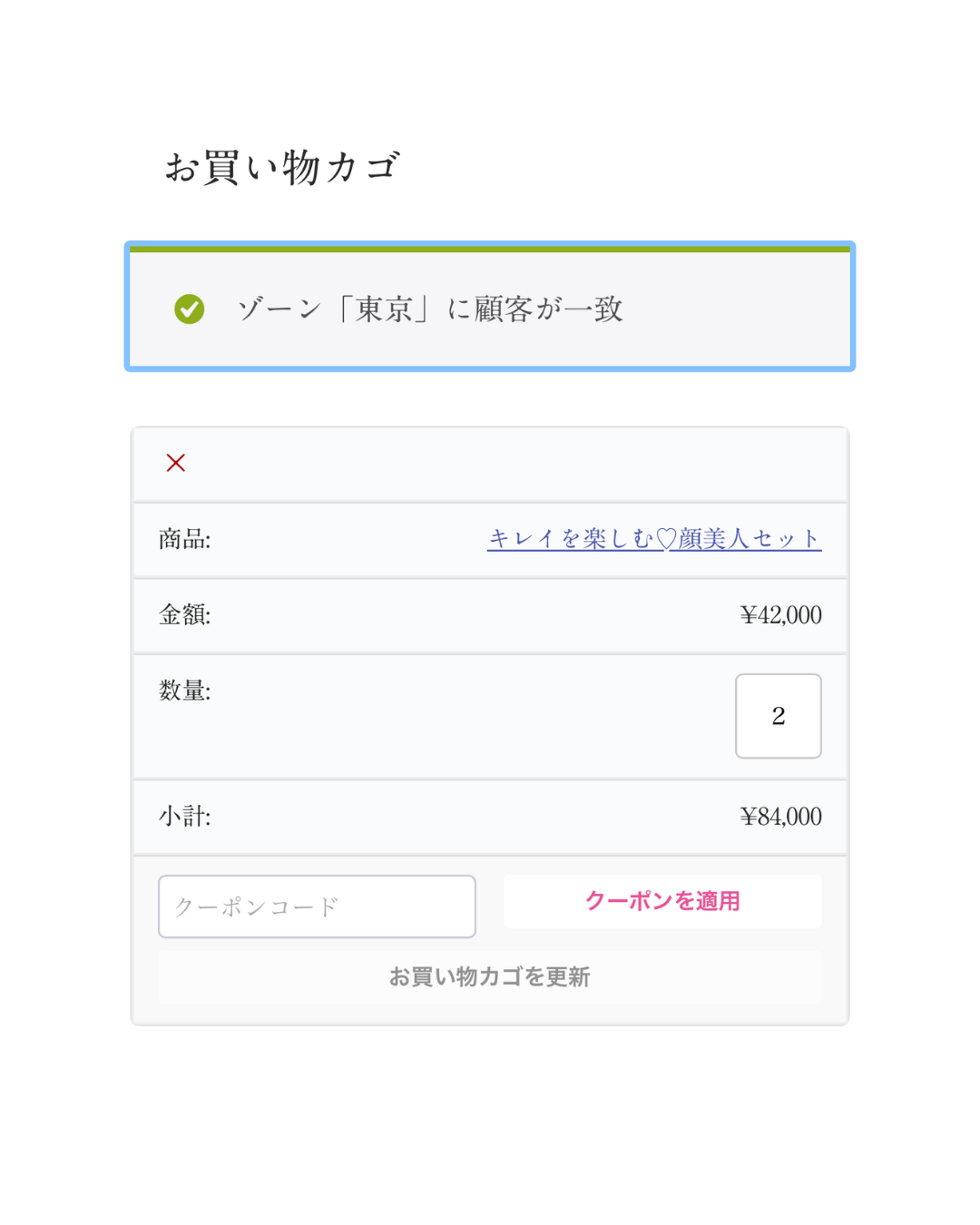This screenshot has width=980, height=1225.
Task: Focus the quantity field showing 2
Action: [778, 716]
